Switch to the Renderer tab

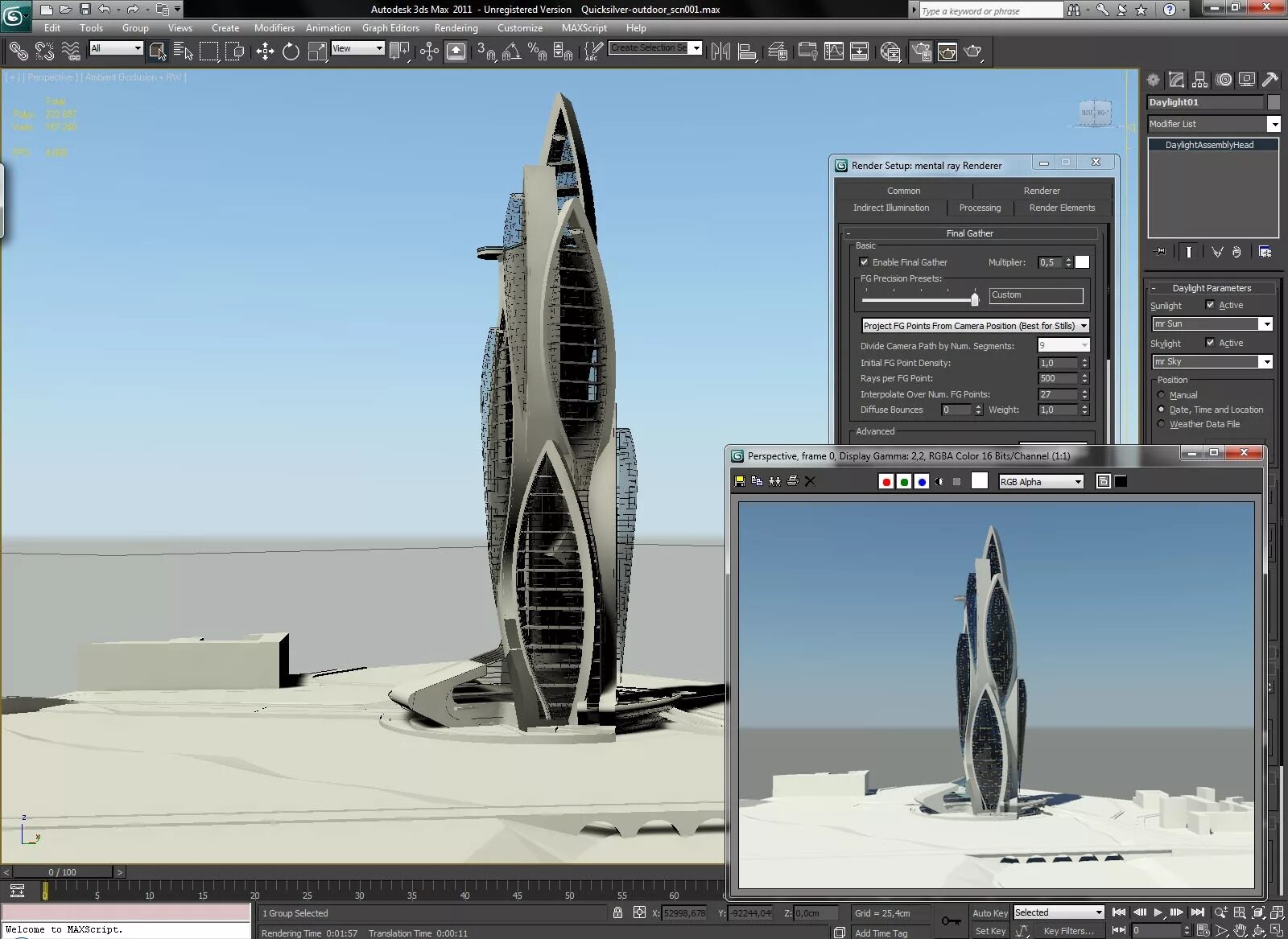click(x=1042, y=191)
